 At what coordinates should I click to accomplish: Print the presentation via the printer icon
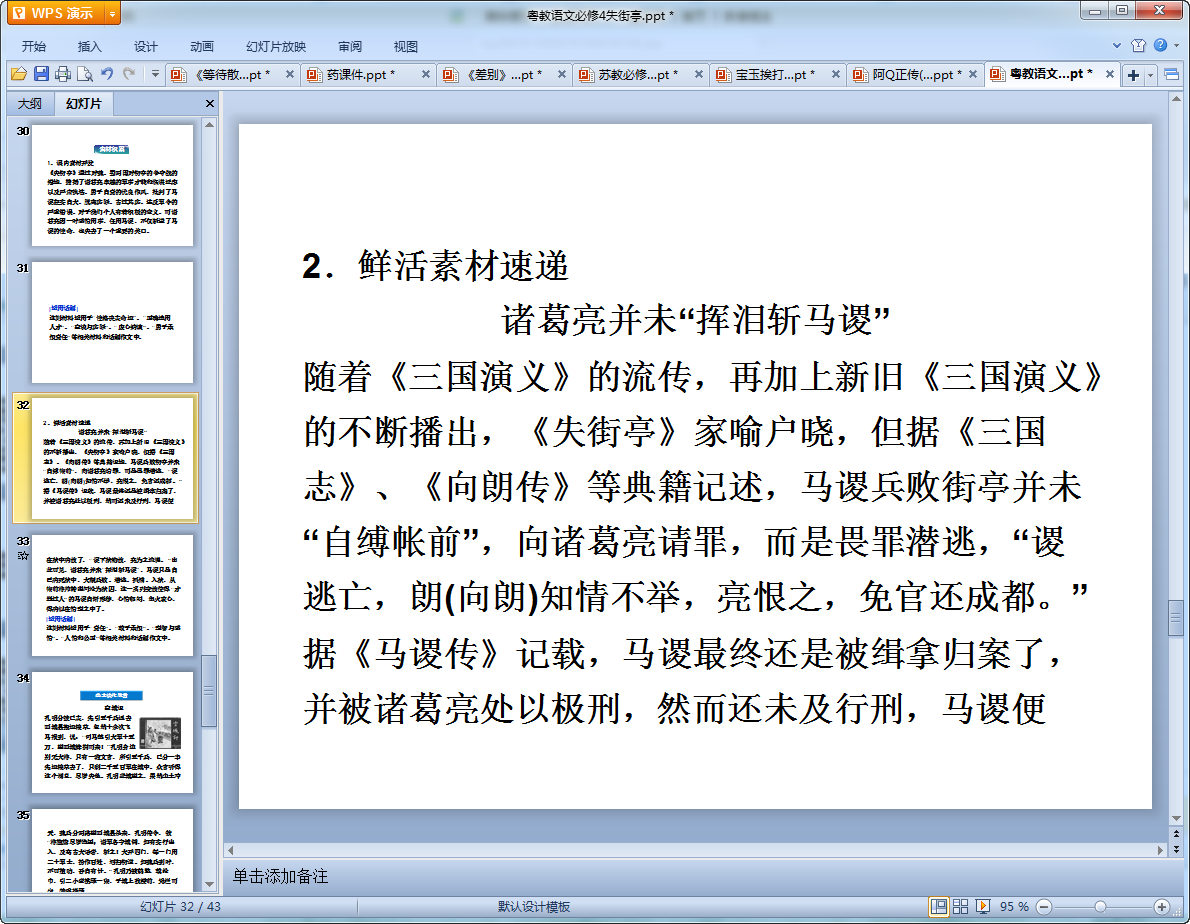pyautogui.click(x=63, y=74)
